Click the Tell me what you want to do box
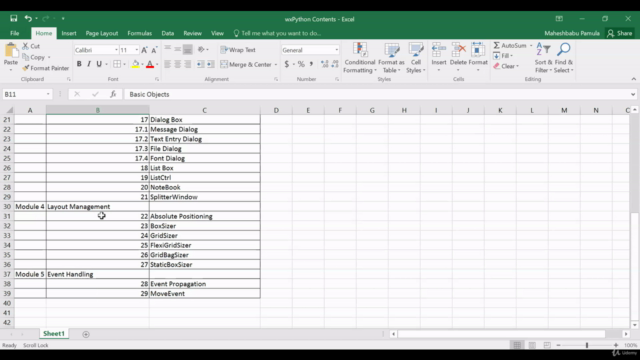 [278, 33]
